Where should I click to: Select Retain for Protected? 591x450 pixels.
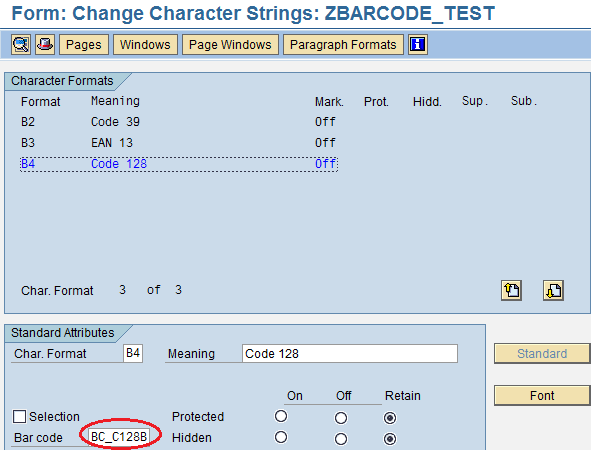pos(390,418)
